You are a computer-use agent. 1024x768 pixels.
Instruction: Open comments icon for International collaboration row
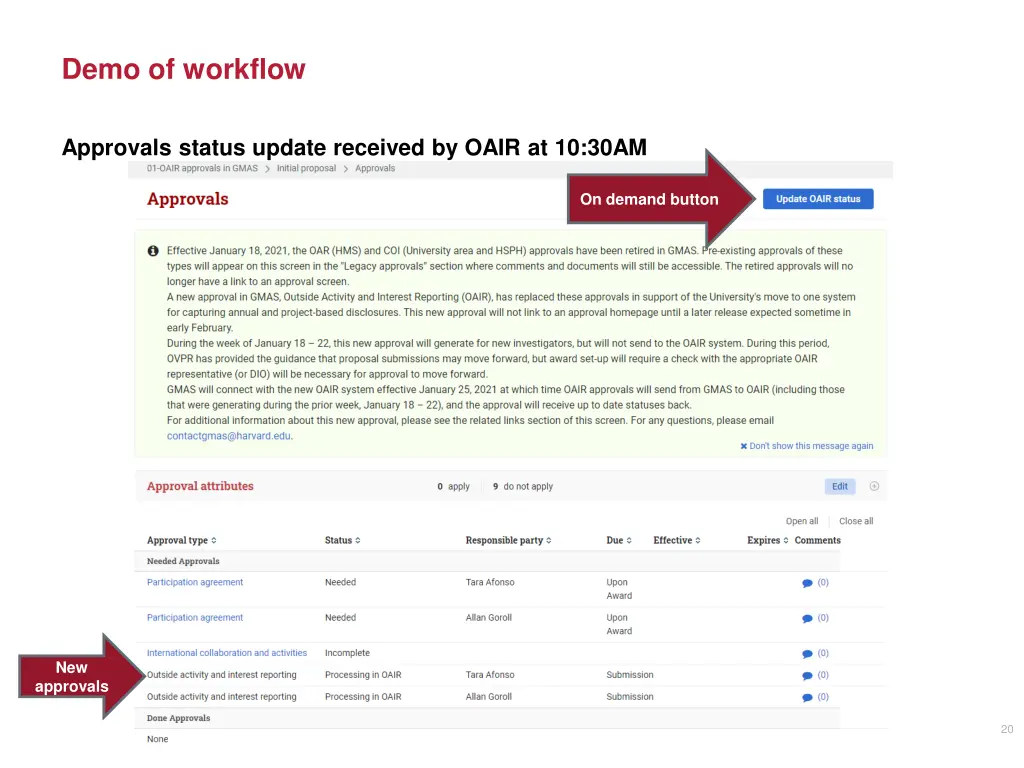click(x=807, y=653)
